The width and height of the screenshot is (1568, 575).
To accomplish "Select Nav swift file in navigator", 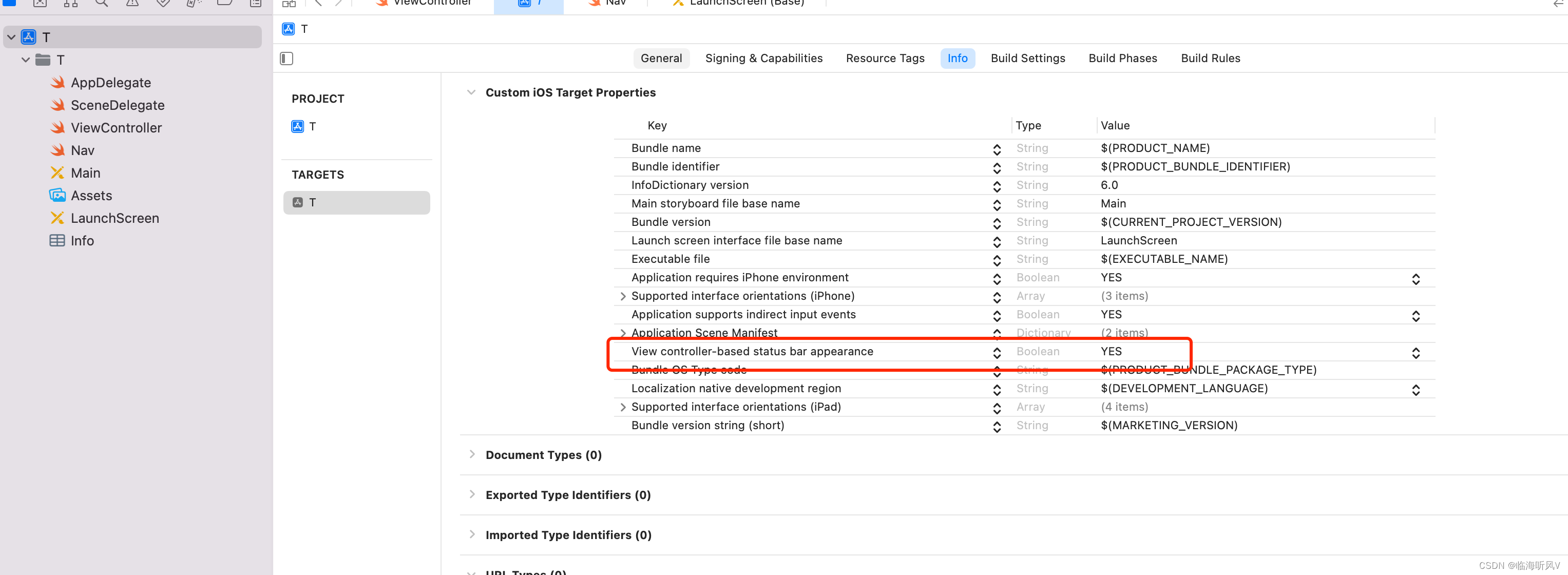I will [82, 150].
